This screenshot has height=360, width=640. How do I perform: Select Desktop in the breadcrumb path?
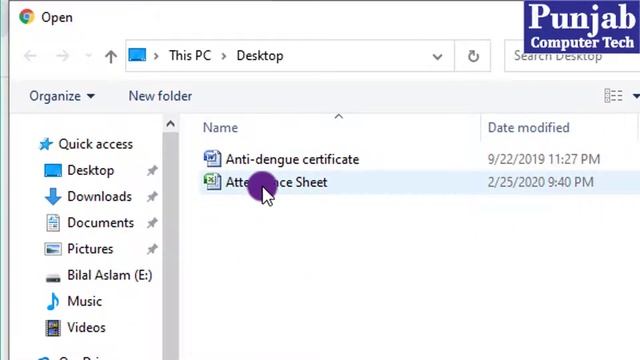point(260,56)
